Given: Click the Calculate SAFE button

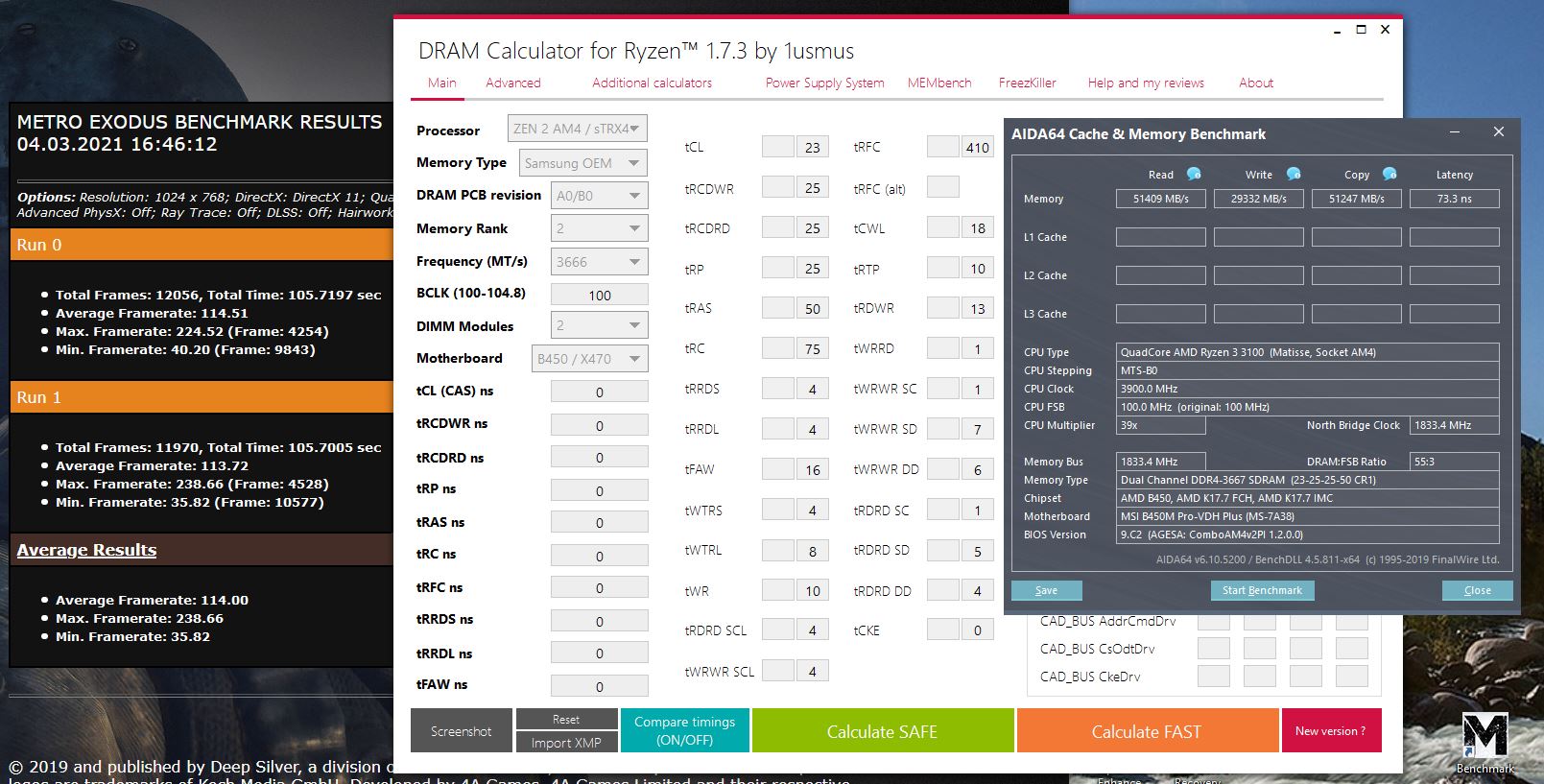Looking at the screenshot, I should click(883, 731).
